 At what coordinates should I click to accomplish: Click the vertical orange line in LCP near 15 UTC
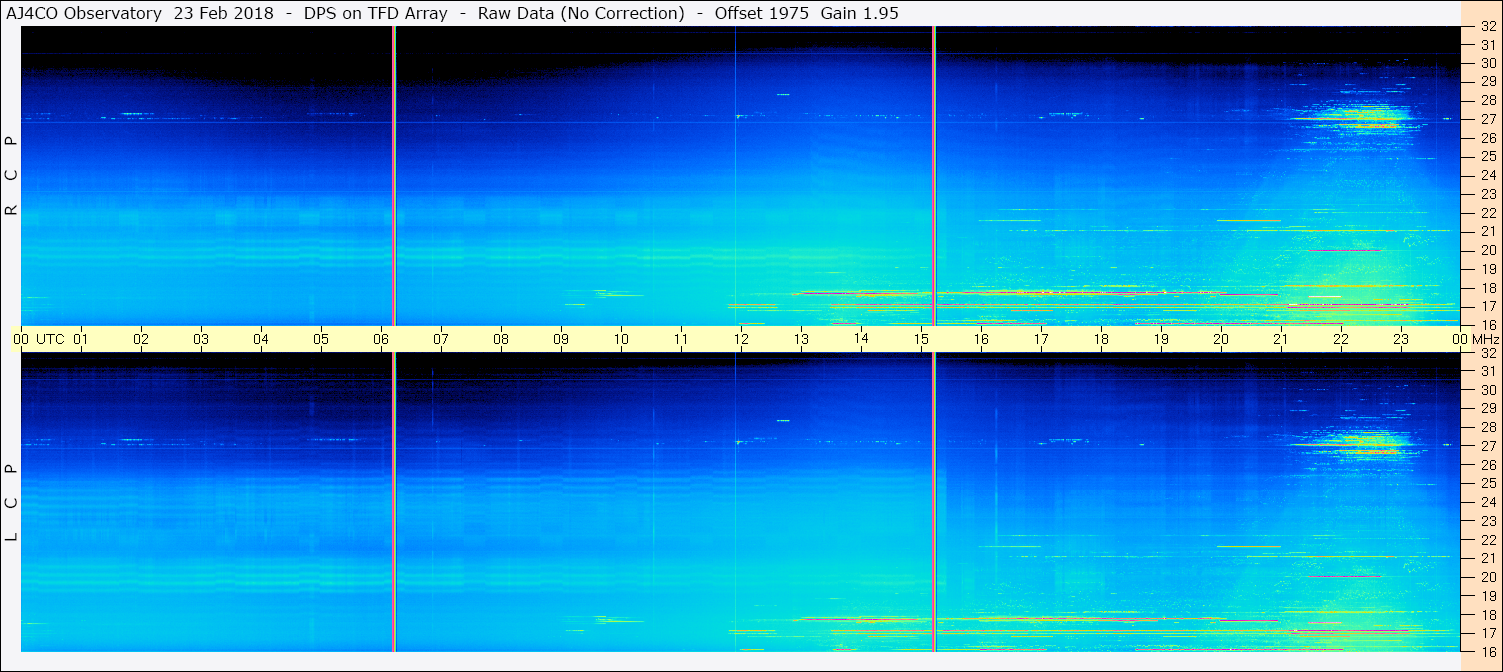click(933, 502)
